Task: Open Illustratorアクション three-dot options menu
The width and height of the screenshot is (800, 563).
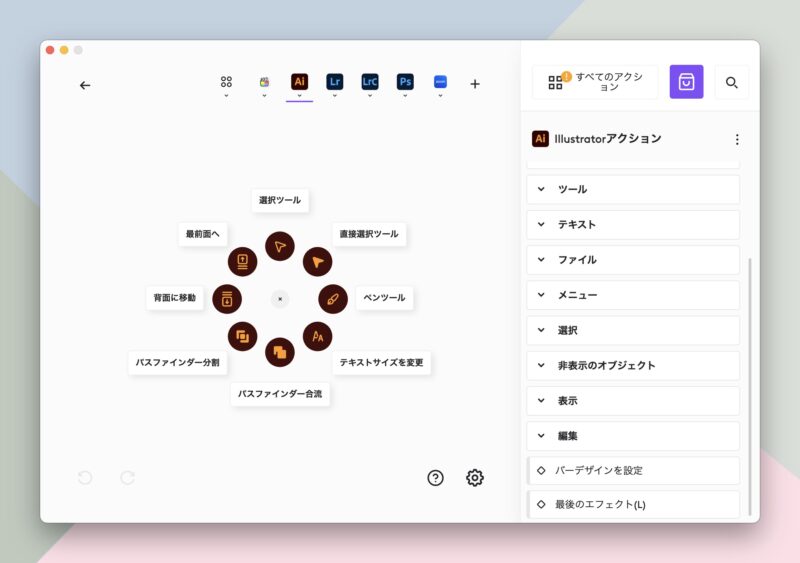Action: 737,139
